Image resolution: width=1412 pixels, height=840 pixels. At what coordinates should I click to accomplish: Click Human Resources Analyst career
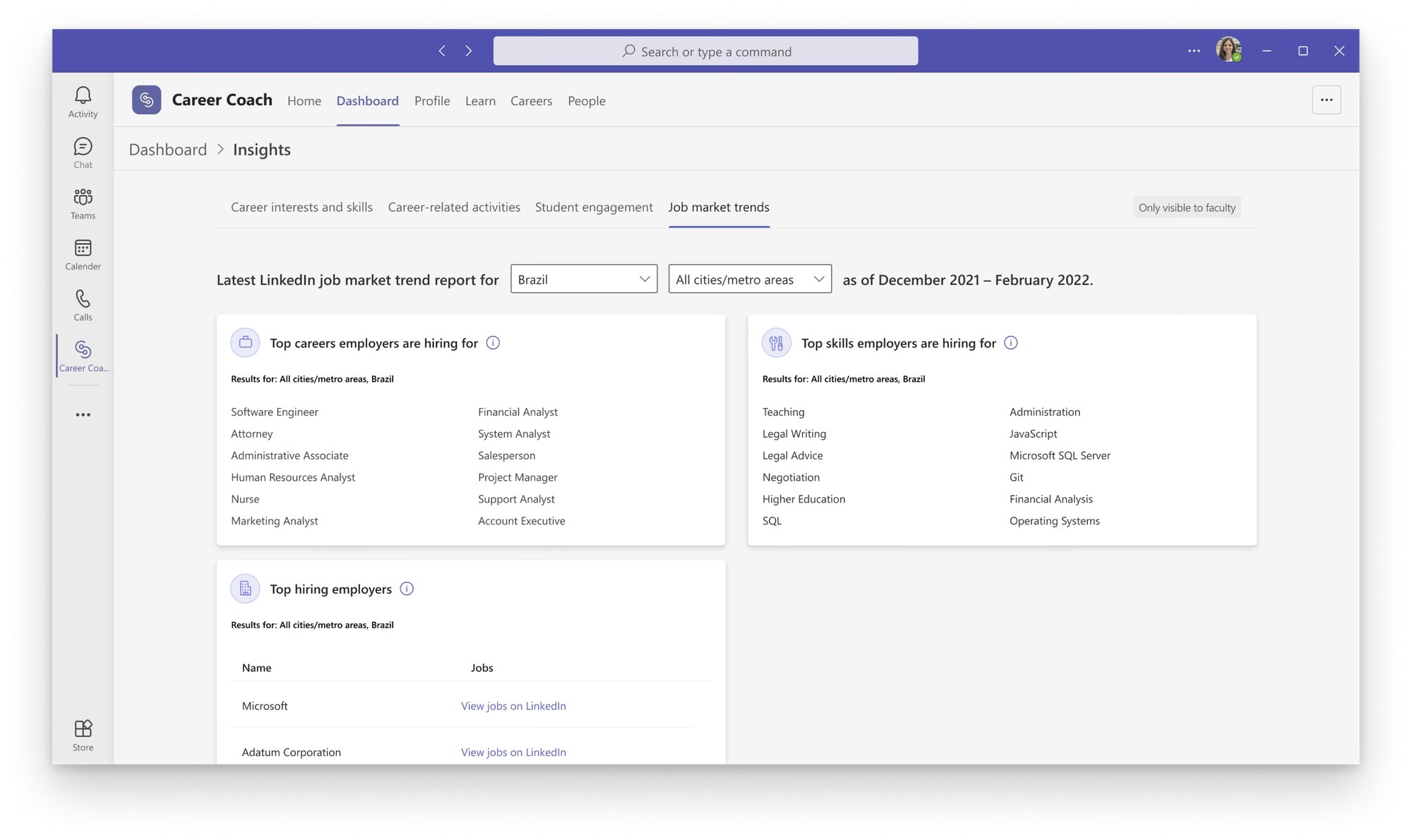293,477
